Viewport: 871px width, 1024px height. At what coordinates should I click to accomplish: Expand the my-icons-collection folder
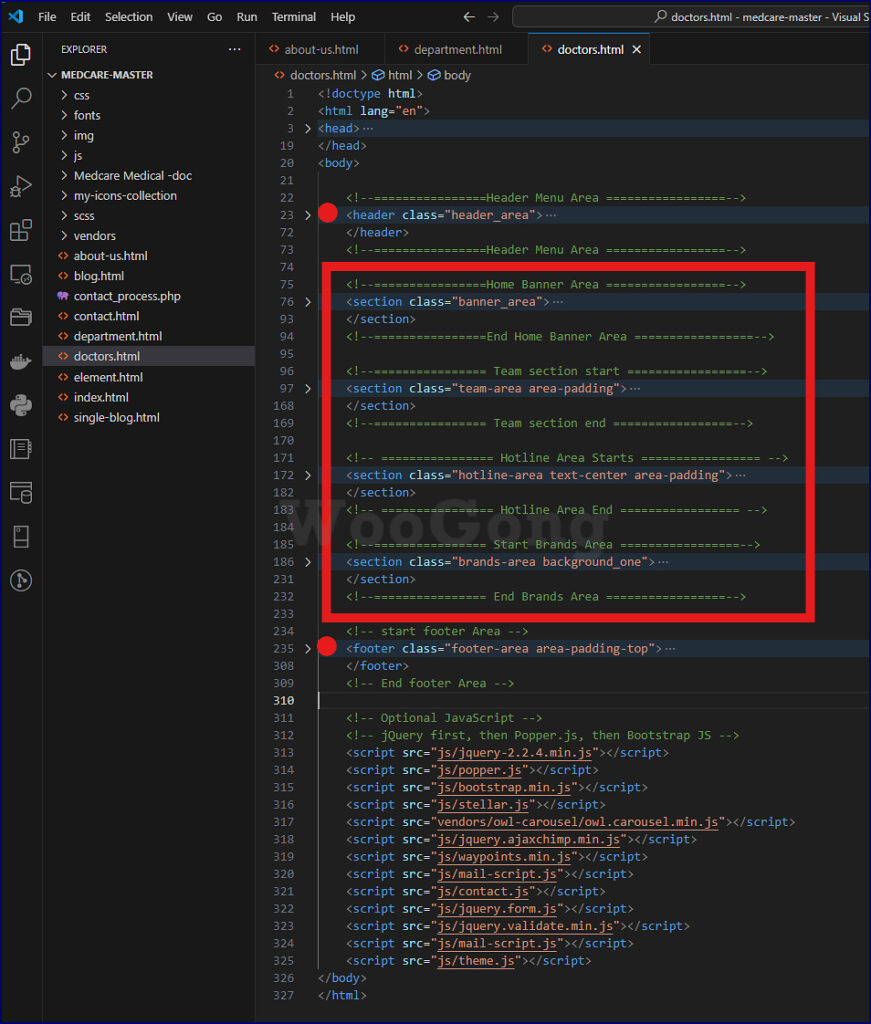[x=64, y=196]
